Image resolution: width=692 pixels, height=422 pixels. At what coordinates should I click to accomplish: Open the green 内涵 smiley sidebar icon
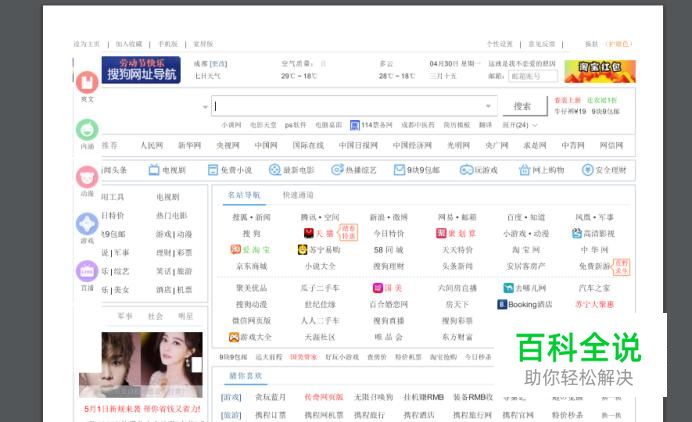pos(87,130)
